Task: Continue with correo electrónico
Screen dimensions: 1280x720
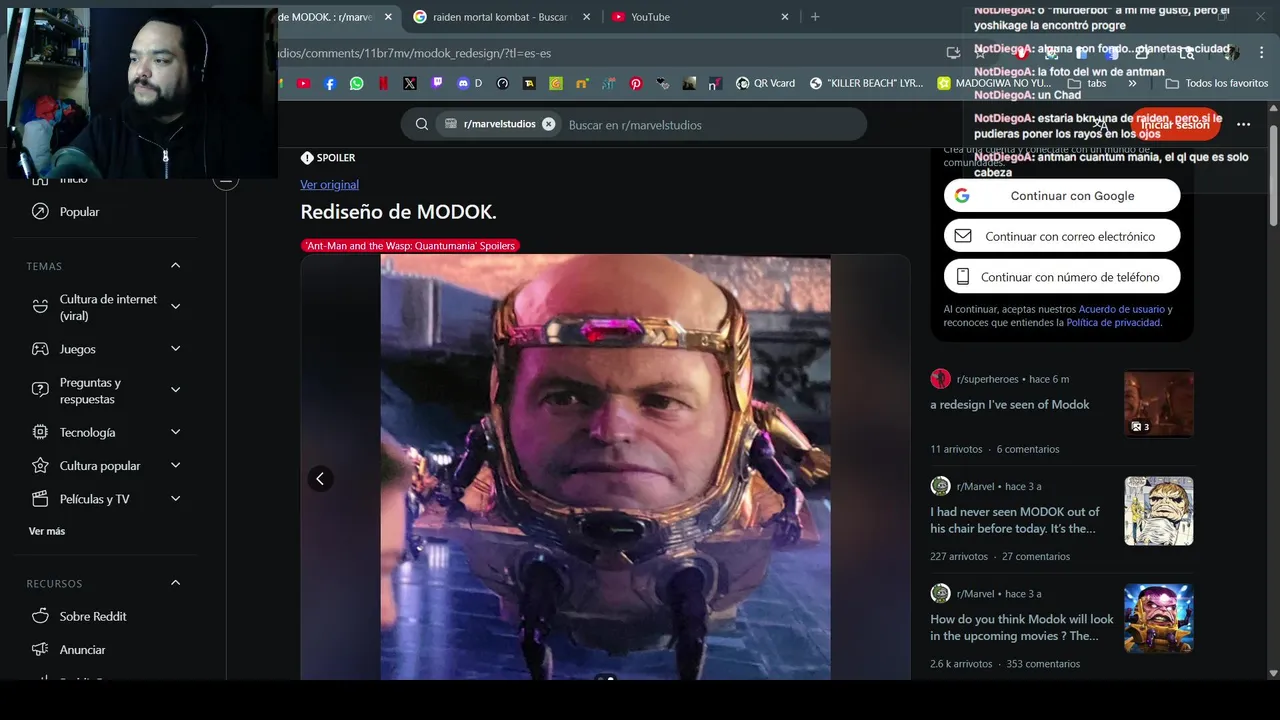Action: 1062,236
